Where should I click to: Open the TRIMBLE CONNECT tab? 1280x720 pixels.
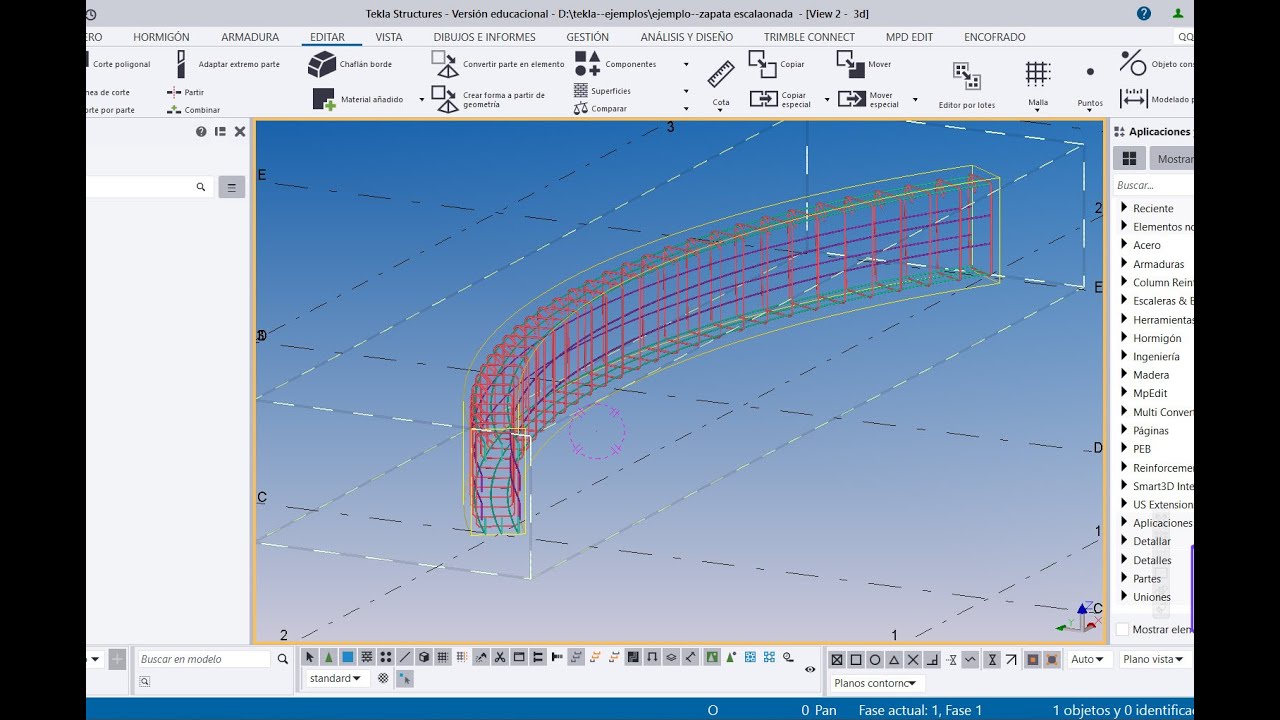point(809,37)
